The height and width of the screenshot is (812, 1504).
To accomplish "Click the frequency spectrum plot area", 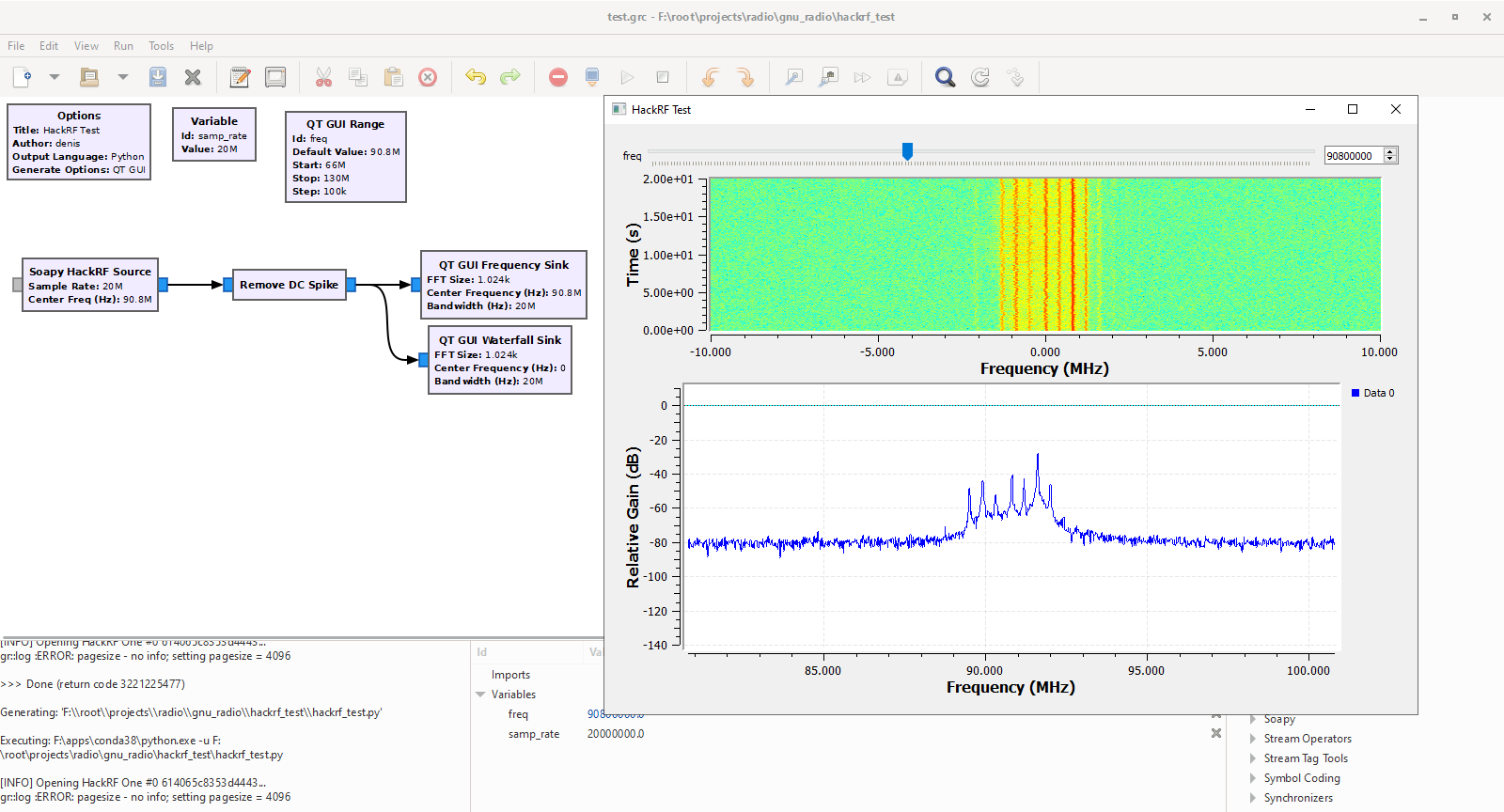I will 1011,518.
